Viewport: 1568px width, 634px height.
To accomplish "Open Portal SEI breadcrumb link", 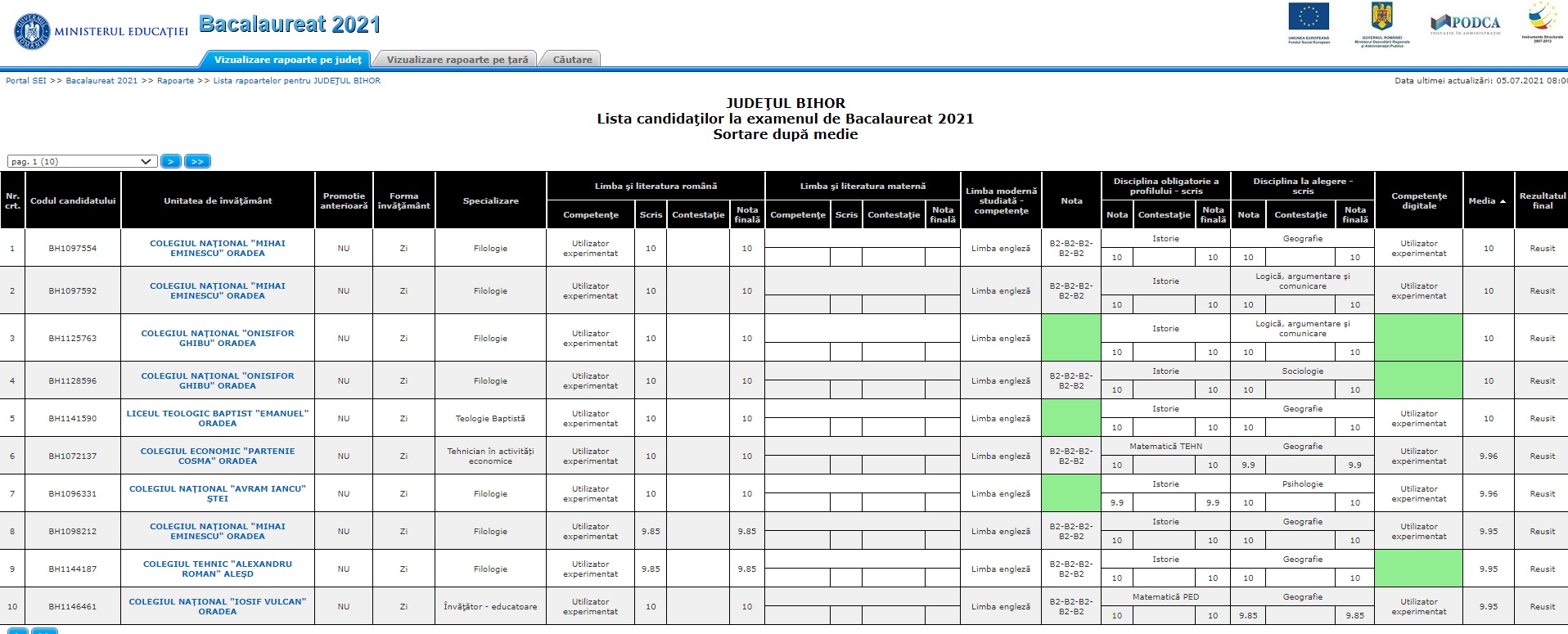I will click(25, 81).
